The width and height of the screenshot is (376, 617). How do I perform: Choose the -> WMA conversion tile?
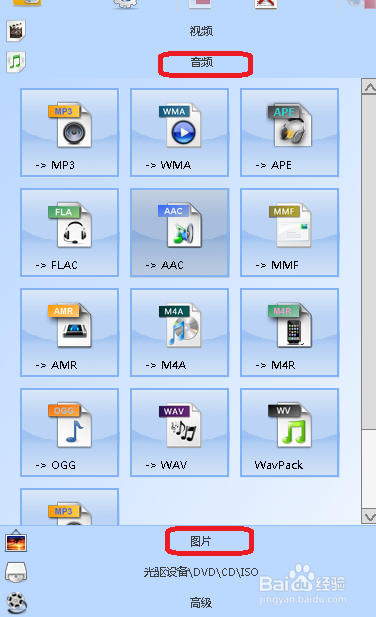(x=179, y=133)
